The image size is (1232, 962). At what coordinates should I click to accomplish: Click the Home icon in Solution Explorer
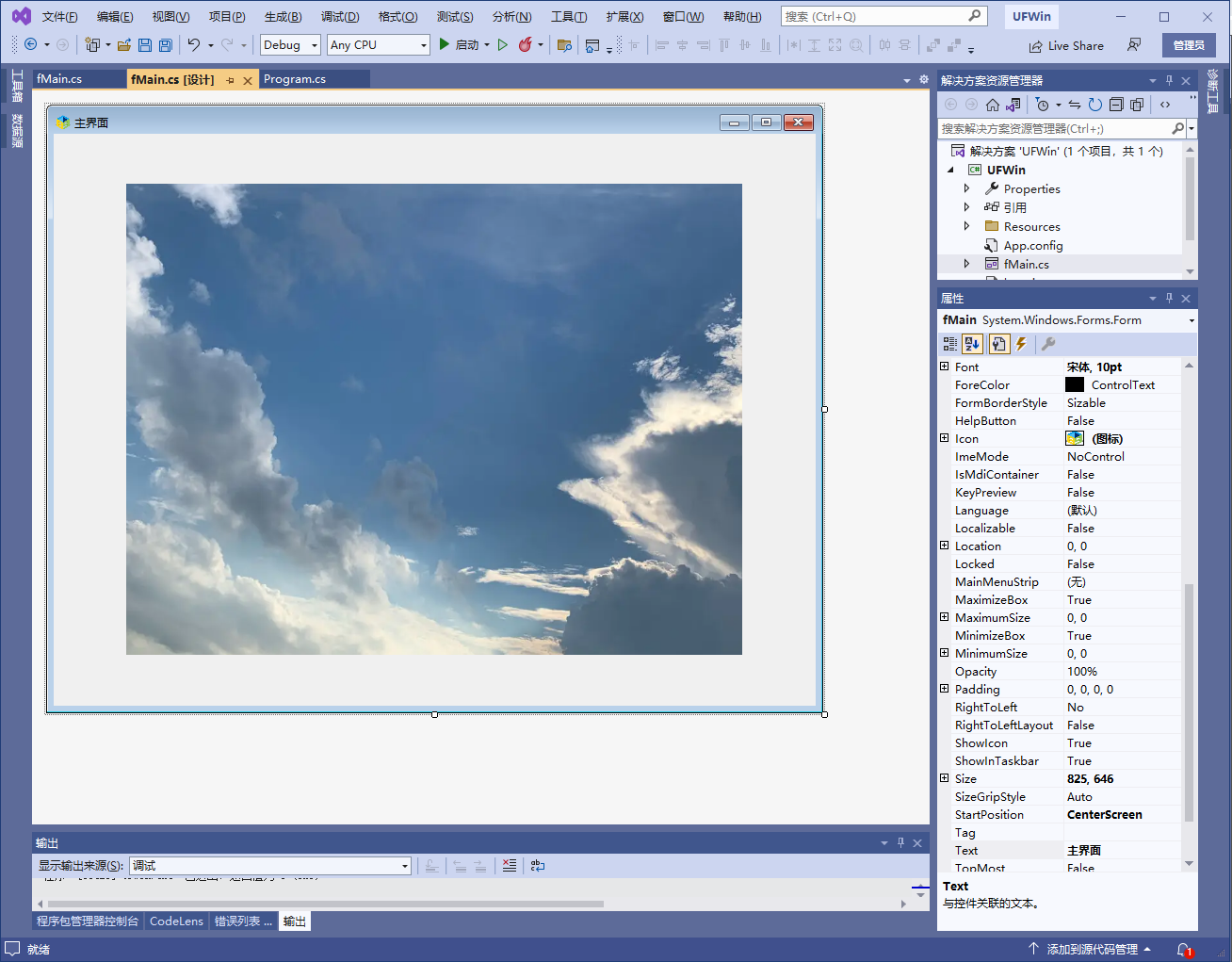pos(993,105)
